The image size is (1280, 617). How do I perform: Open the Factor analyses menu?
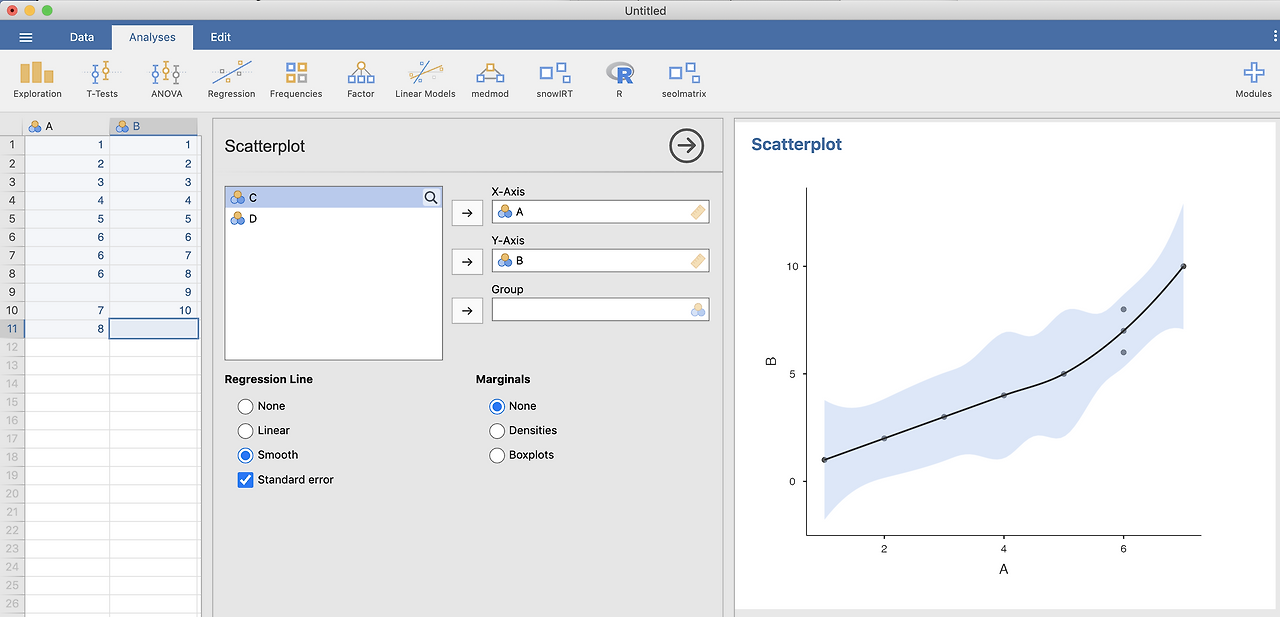pos(361,79)
